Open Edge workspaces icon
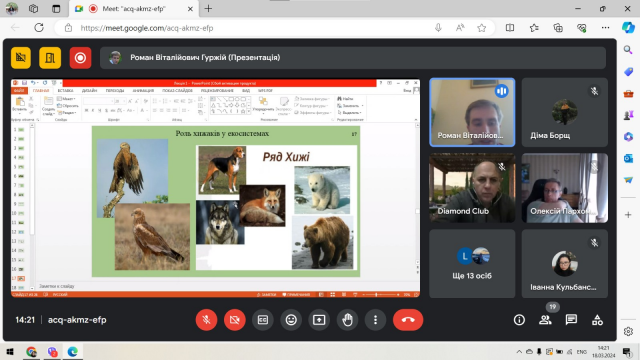Image resolution: width=640 pixels, height=360 pixels. [x=33, y=9]
